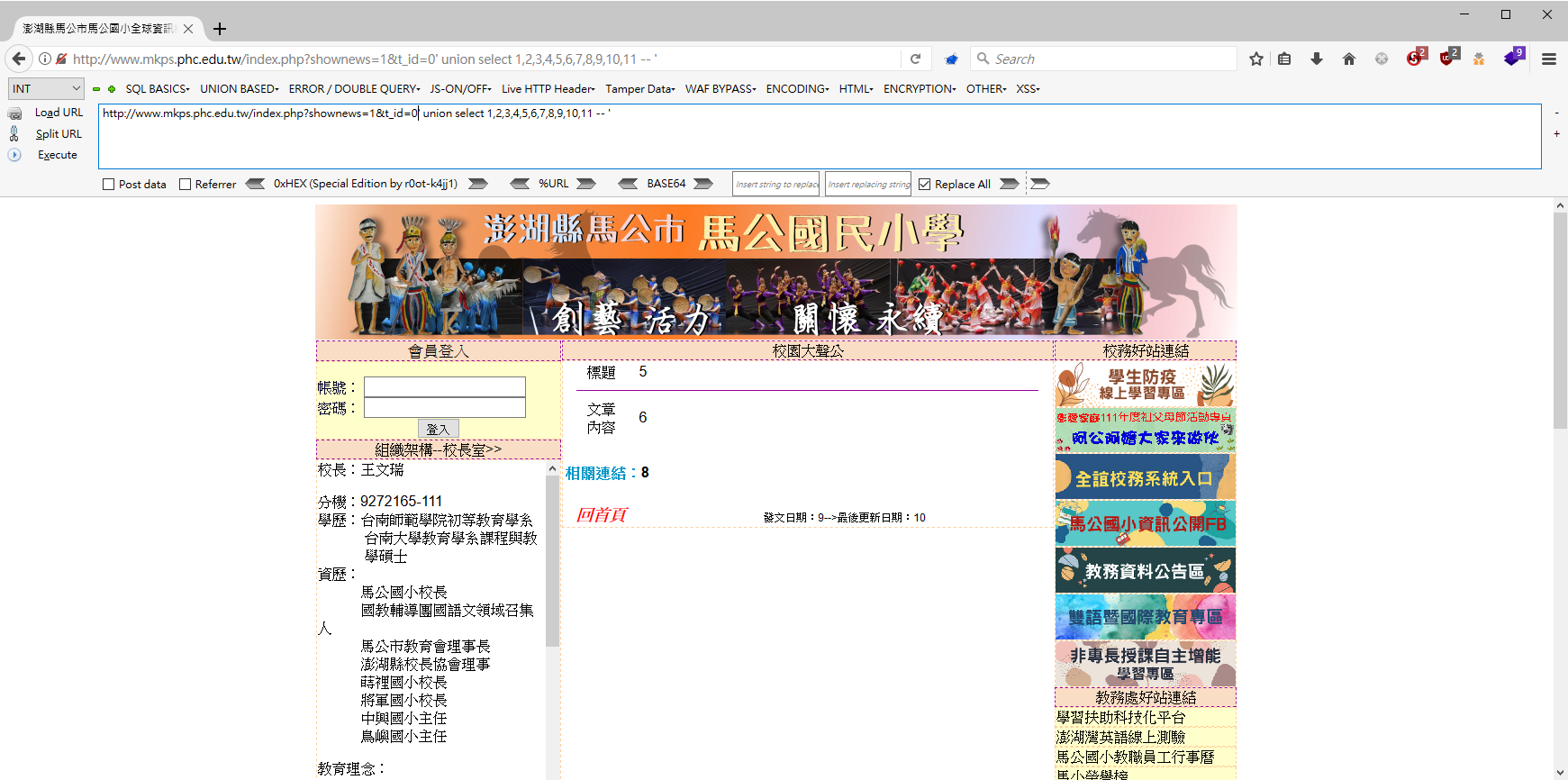The width and height of the screenshot is (1568, 780).
Task: Focus the 密碼 password input field
Action: [445, 408]
